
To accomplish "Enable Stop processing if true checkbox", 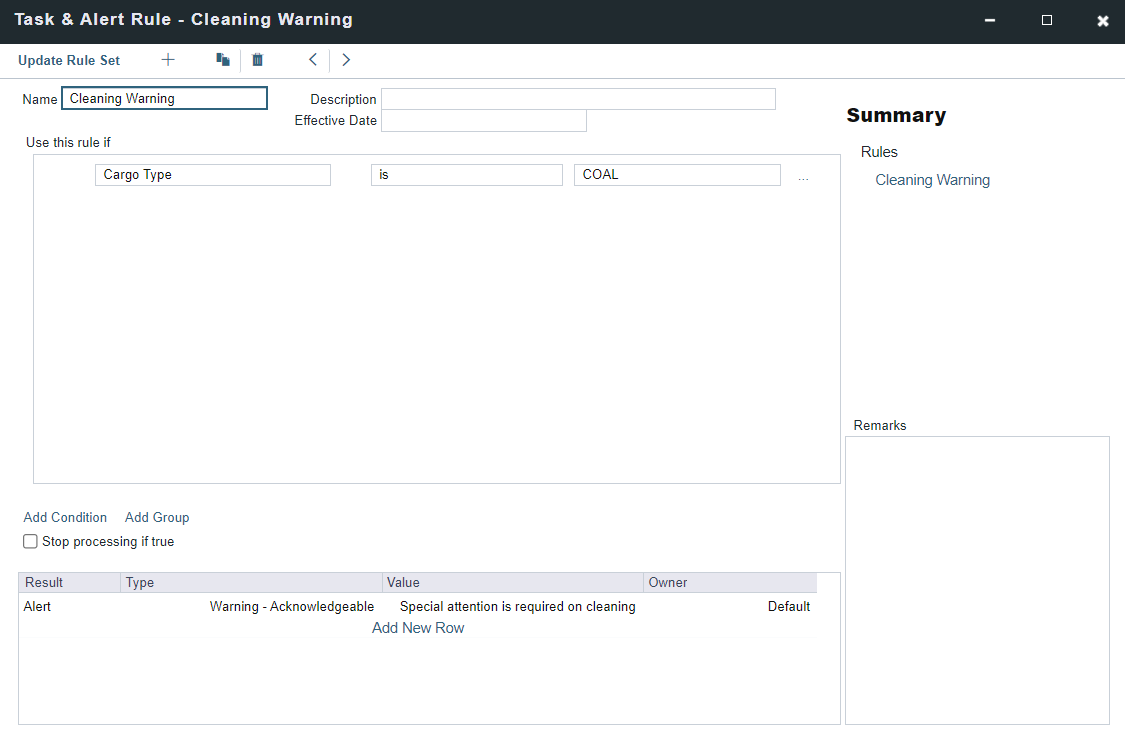I will click(30, 542).
